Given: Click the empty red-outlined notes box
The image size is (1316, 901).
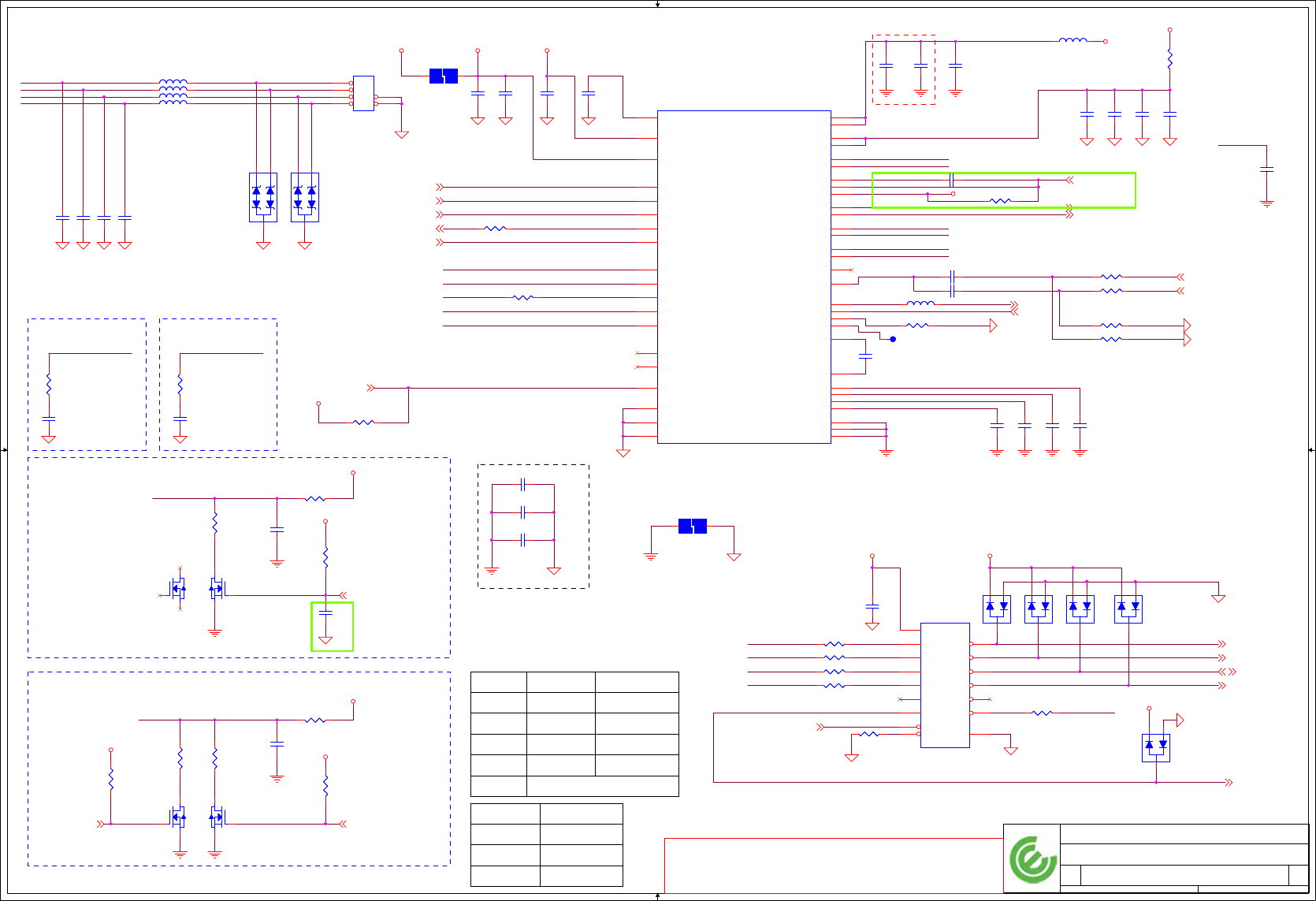Looking at the screenshot, I should 834,865.
